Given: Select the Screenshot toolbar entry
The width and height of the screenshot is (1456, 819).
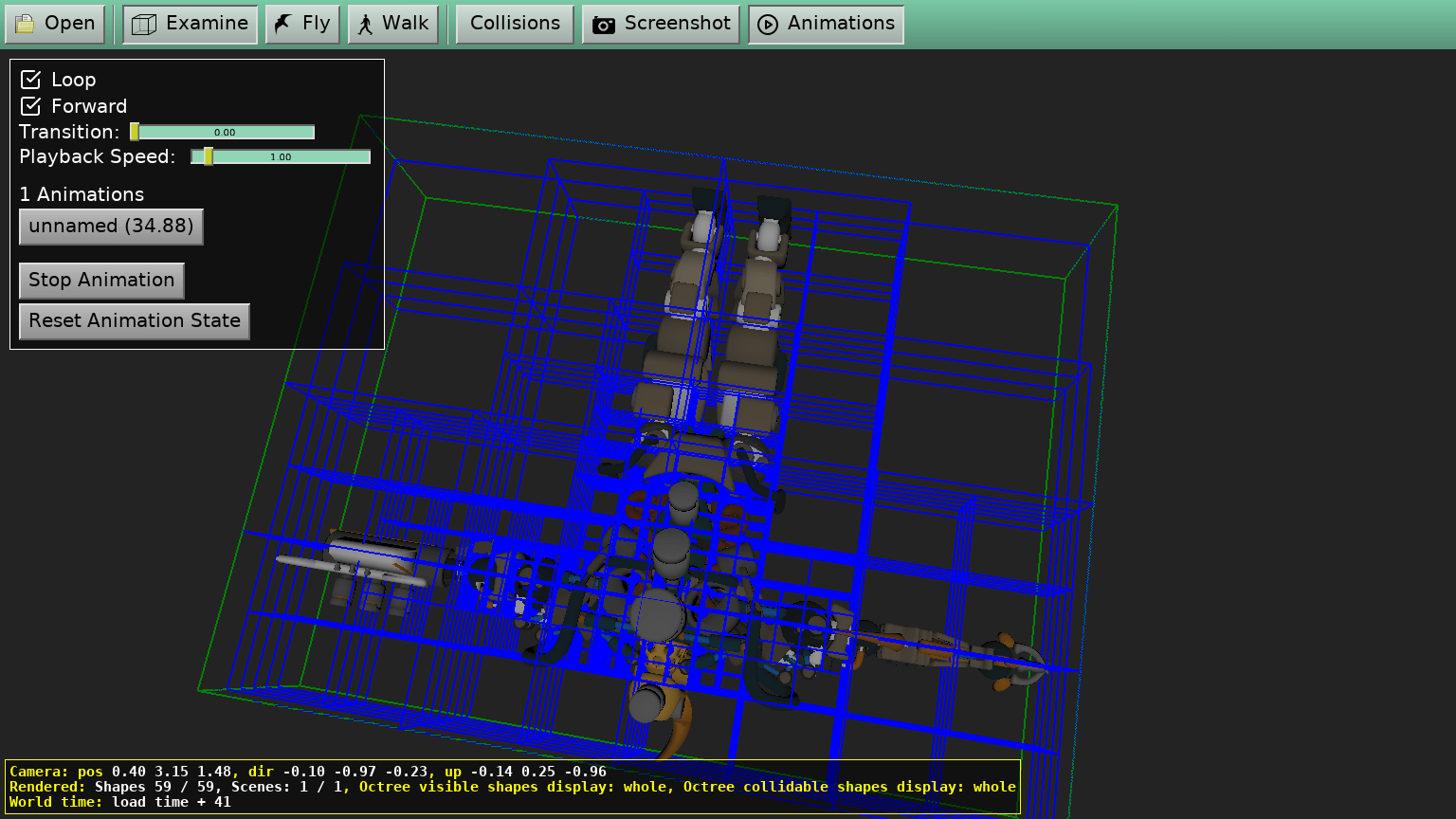Looking at the screenshot, I should point(661,24).
